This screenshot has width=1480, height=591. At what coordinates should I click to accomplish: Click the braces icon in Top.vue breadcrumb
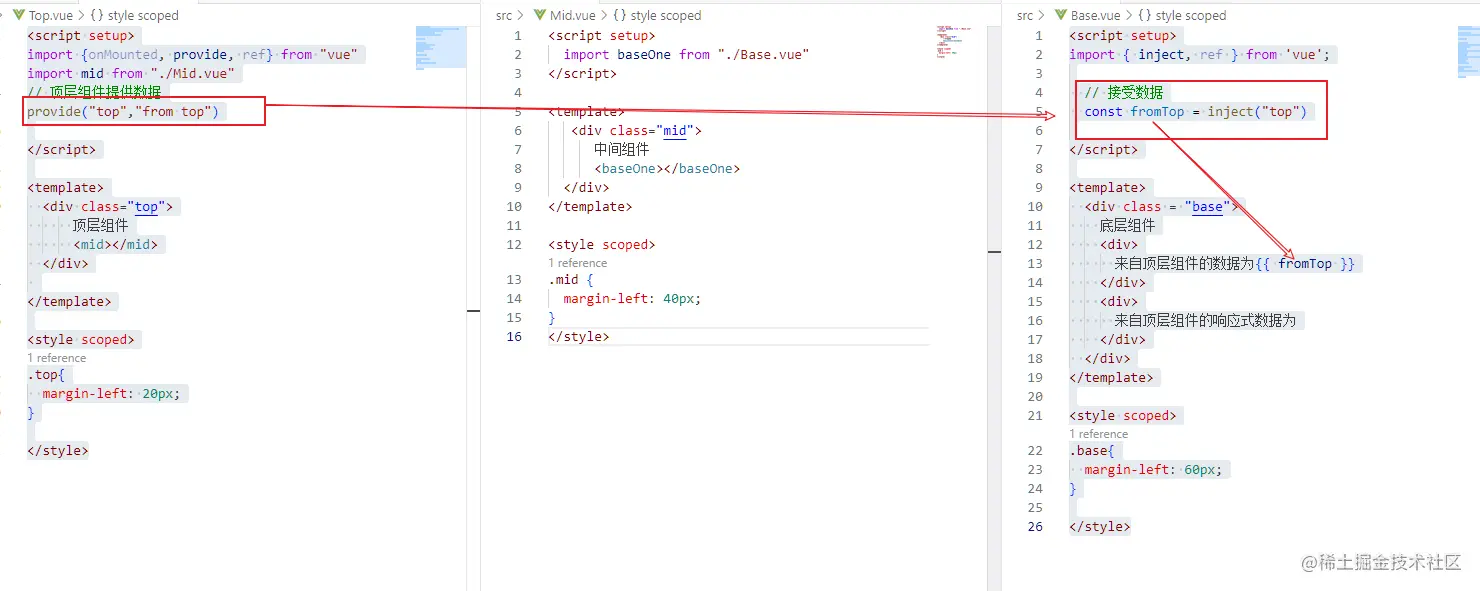point(97,15)
